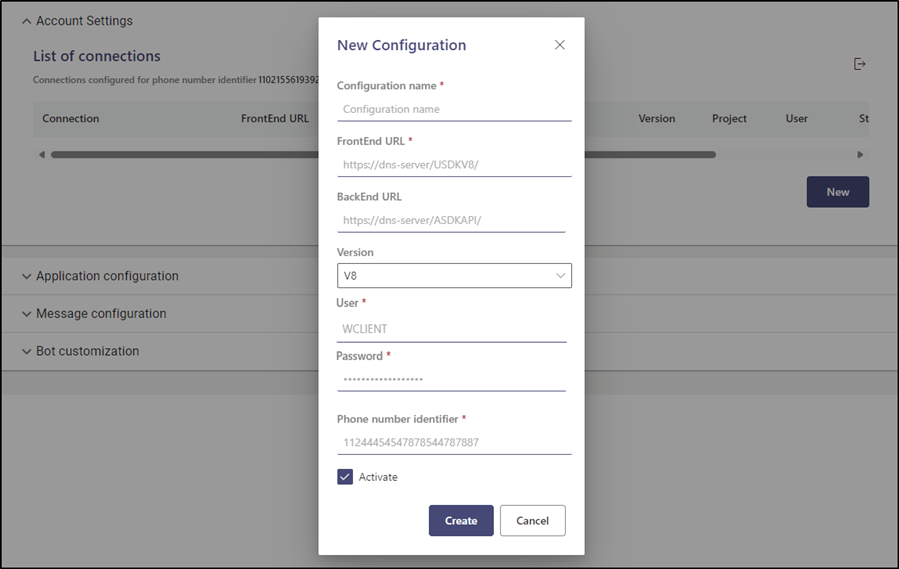This screenshot has height=569, width=899.
Task: Focus the BackEnd URL input field
Action: click(x=451, y=220)
